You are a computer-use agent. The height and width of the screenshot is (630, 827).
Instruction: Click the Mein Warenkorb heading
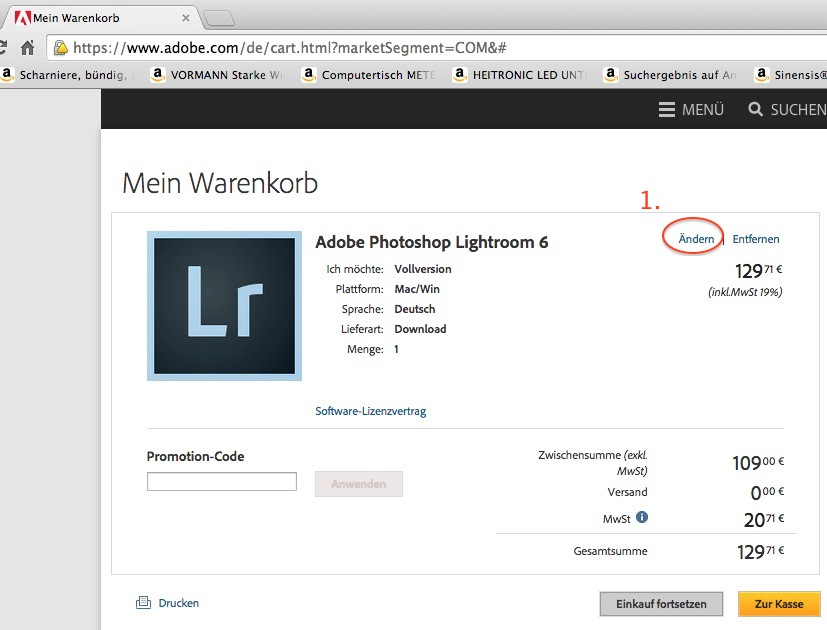220,183
